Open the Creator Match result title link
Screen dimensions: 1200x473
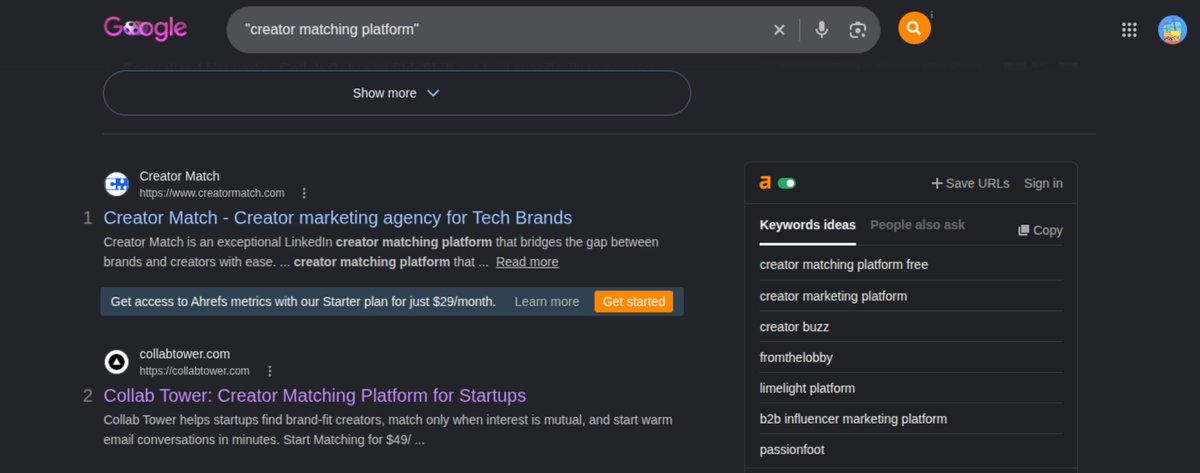point(338,217)
